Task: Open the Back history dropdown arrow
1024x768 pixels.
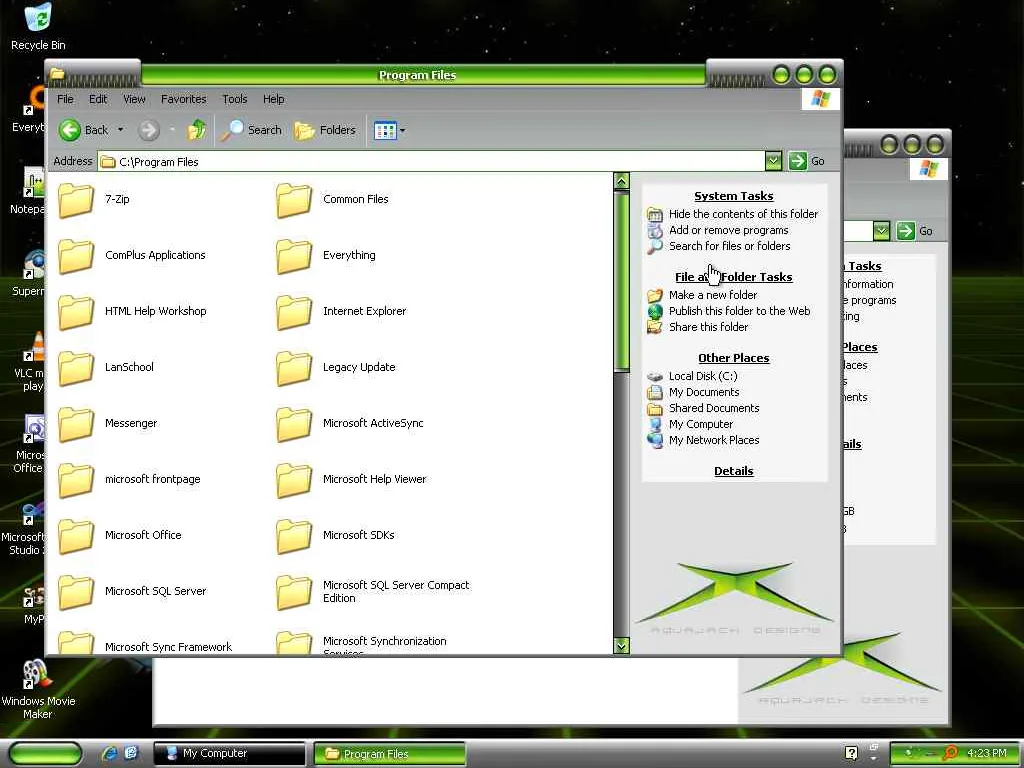Action: tap(120, 130)
